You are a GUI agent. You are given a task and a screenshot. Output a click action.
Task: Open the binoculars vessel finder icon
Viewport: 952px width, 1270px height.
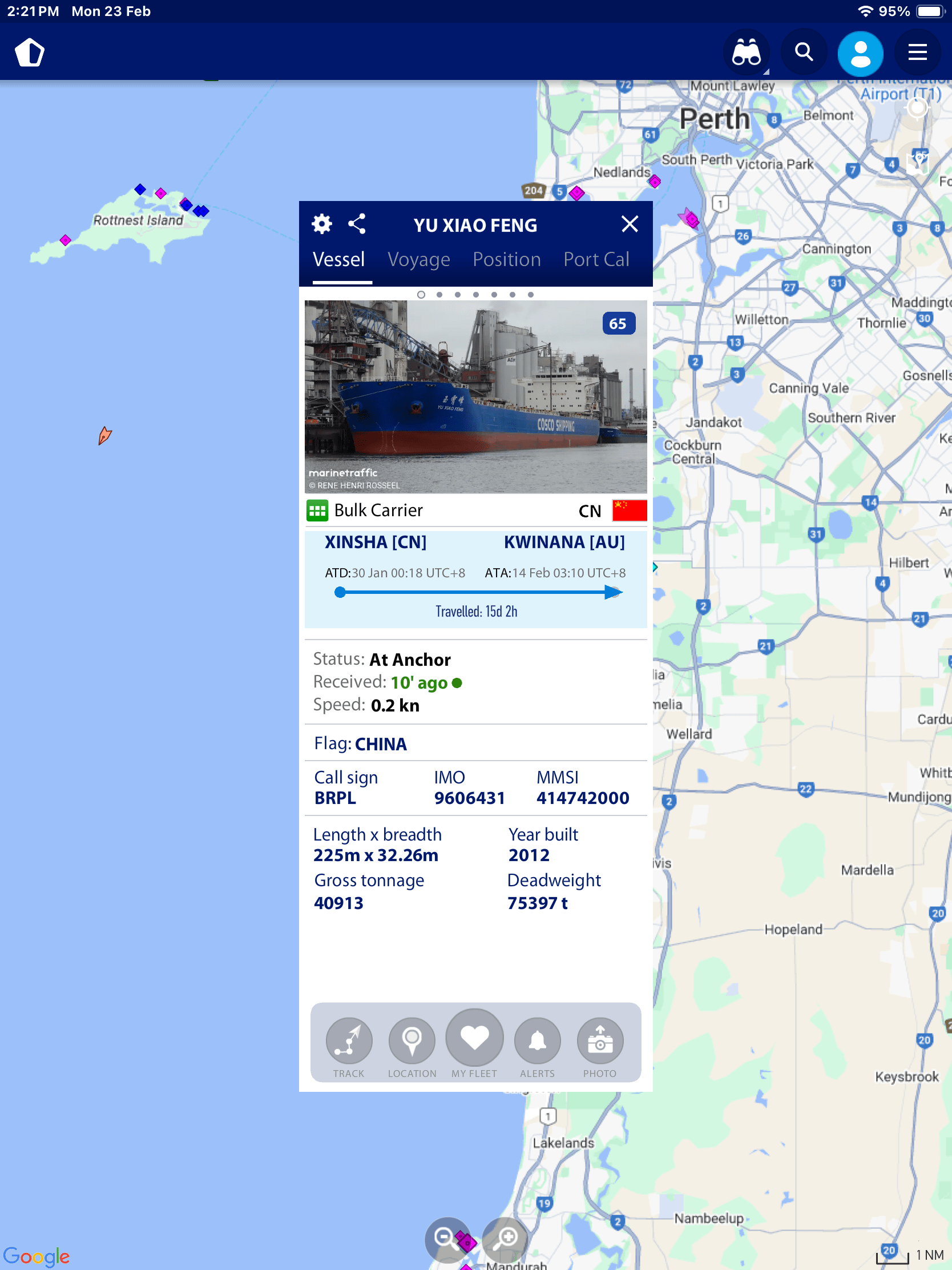coord(746,53)
